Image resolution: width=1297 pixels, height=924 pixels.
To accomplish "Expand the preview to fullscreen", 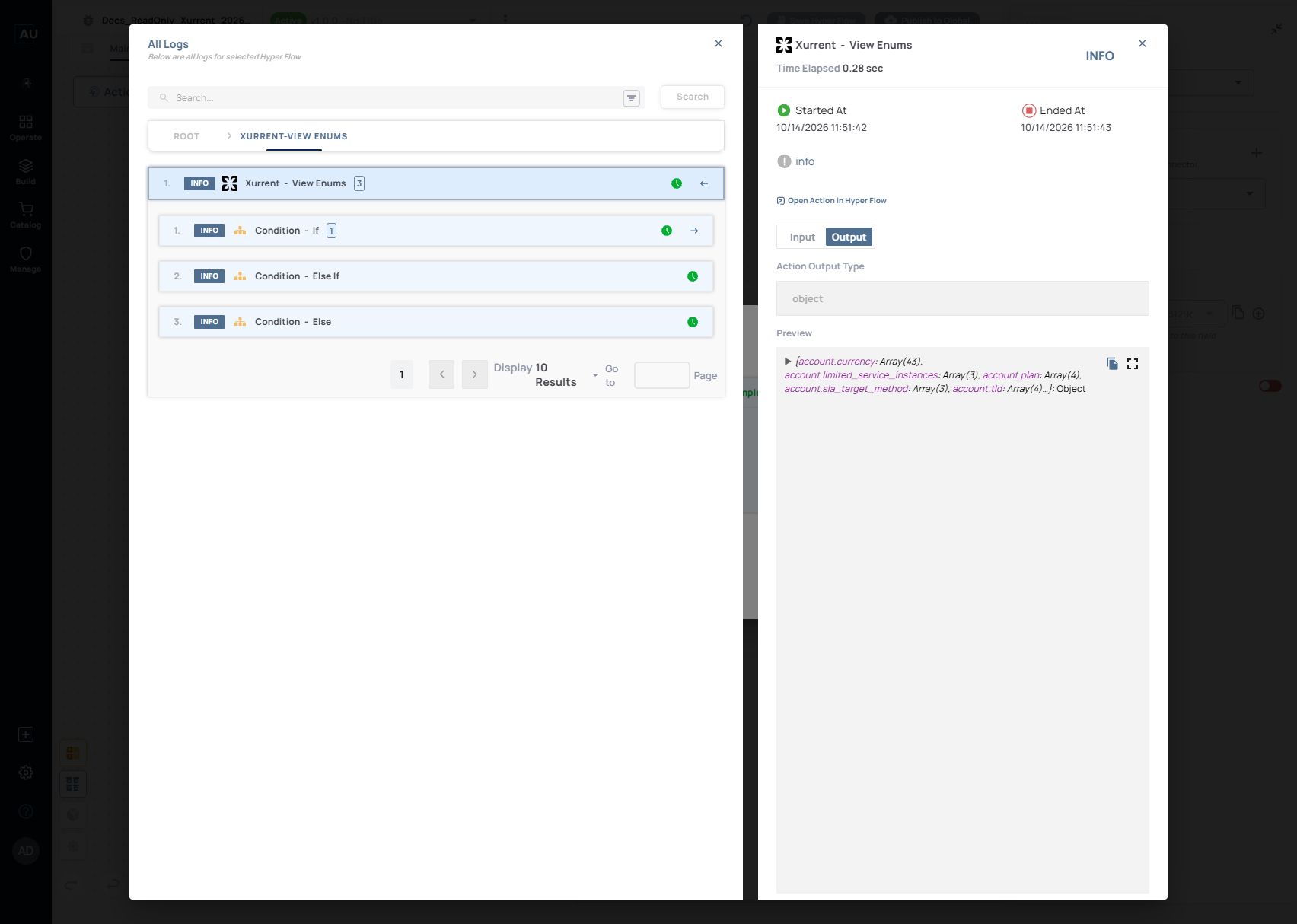I will click(1133, 364).
